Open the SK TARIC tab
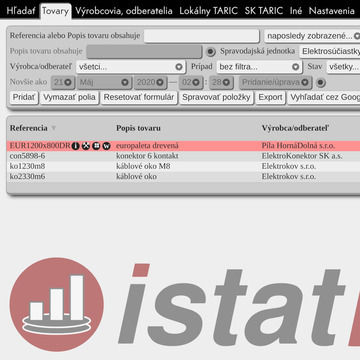 coord(264,11)
